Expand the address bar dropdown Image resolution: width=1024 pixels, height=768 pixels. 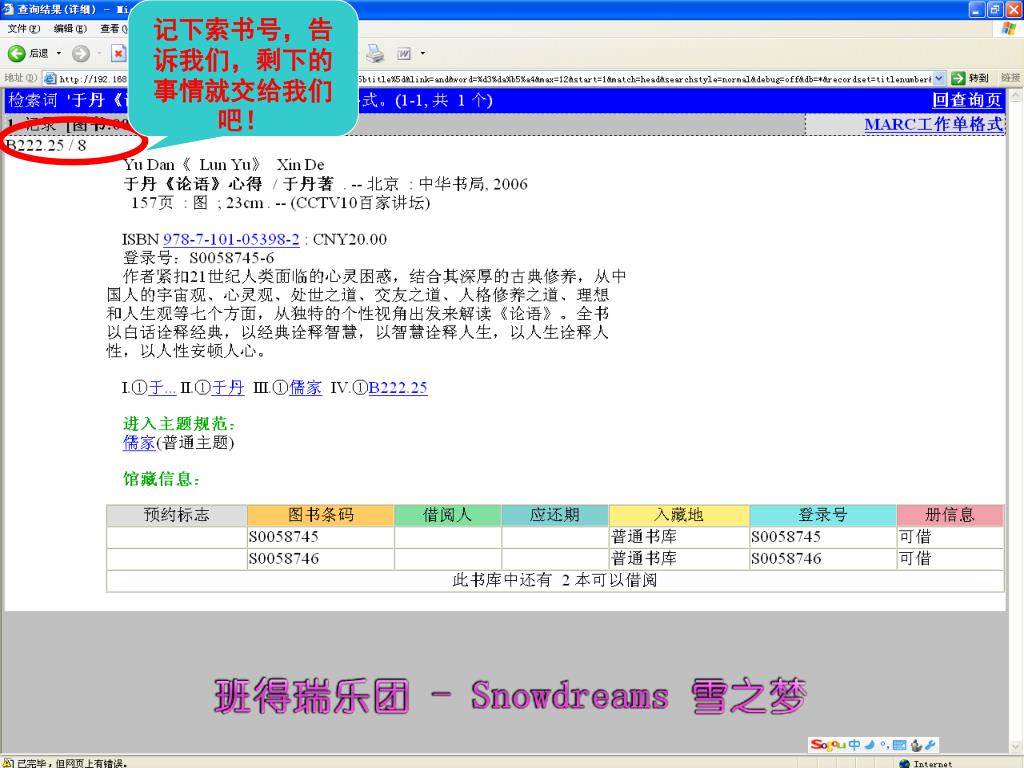tap(939, 78)
